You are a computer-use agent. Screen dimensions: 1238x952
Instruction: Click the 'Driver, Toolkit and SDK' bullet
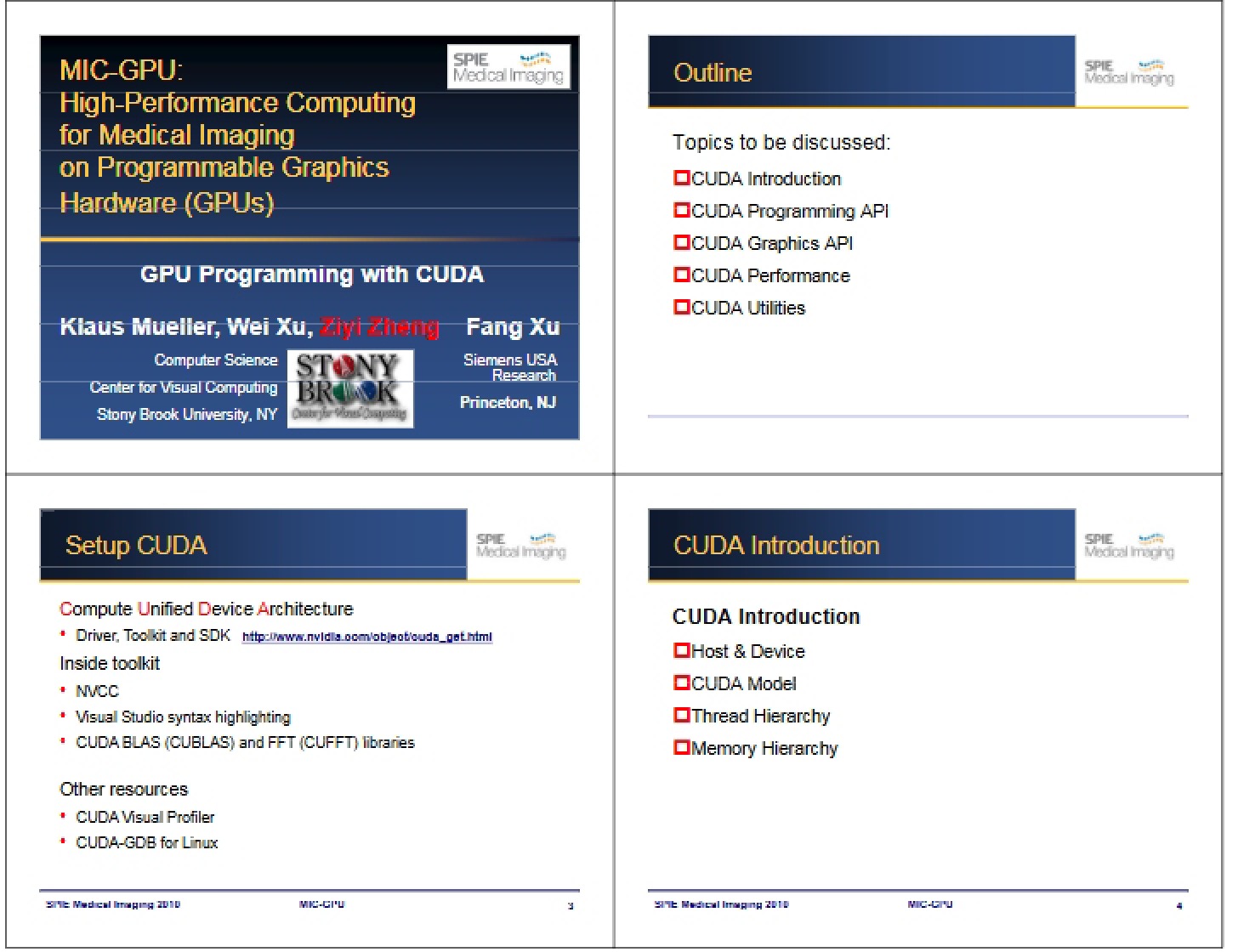[153, 635]
